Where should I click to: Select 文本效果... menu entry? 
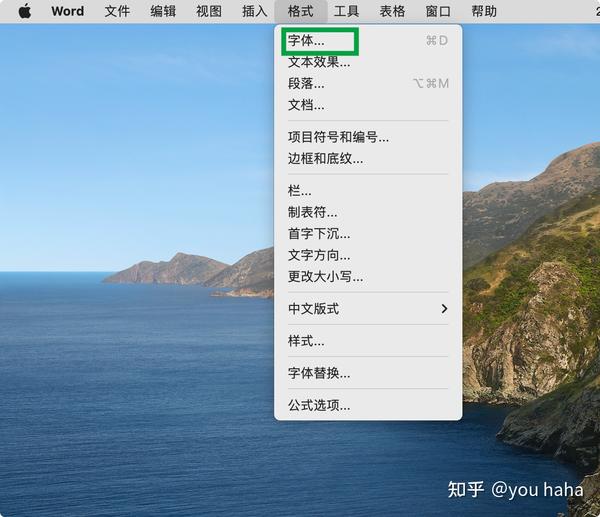click(x=368, y=62)
